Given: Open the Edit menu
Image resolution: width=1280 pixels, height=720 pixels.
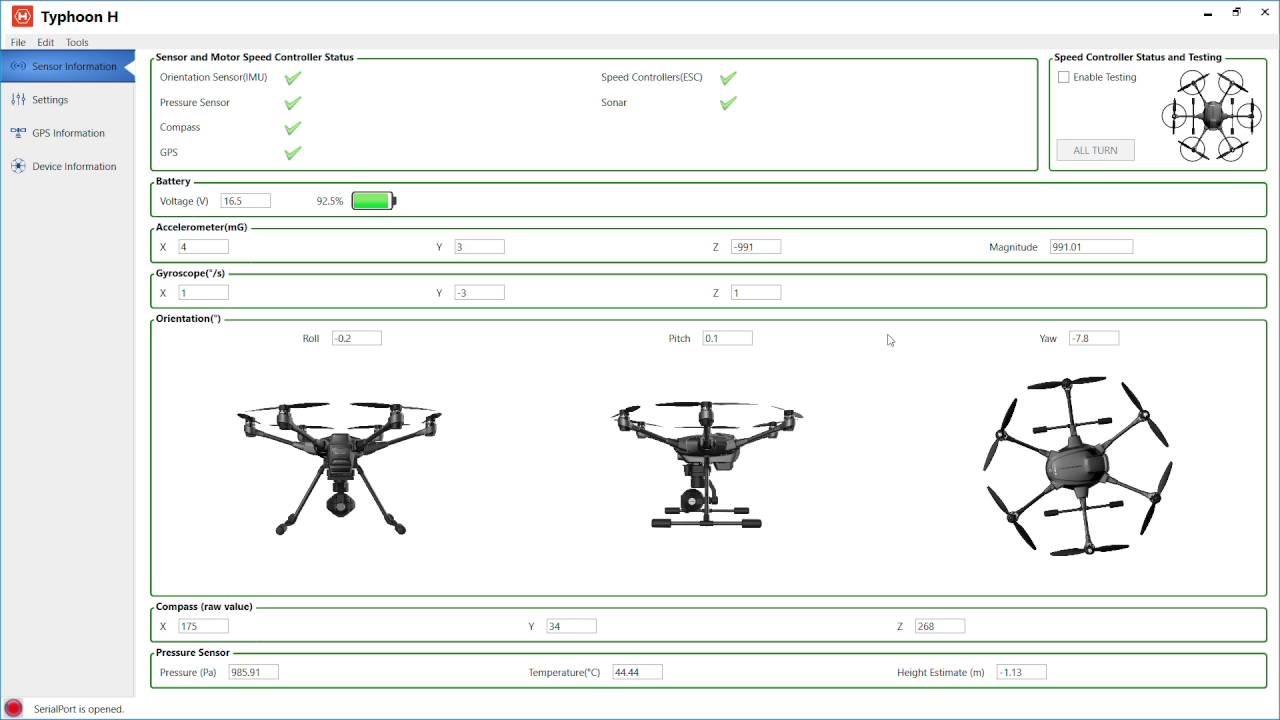Looking at the screenshot, I should click(x=46, y=42).
